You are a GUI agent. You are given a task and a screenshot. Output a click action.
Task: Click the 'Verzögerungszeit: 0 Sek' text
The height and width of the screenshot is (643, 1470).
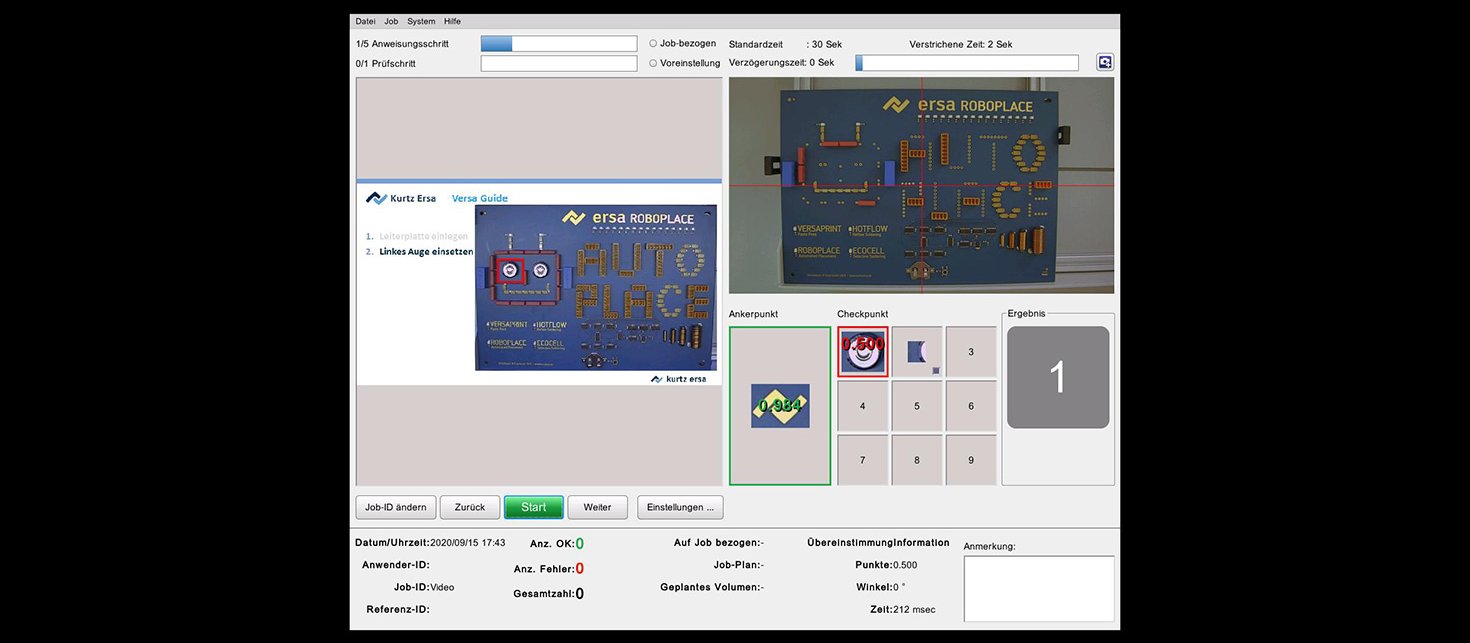[x=781, y=63]
